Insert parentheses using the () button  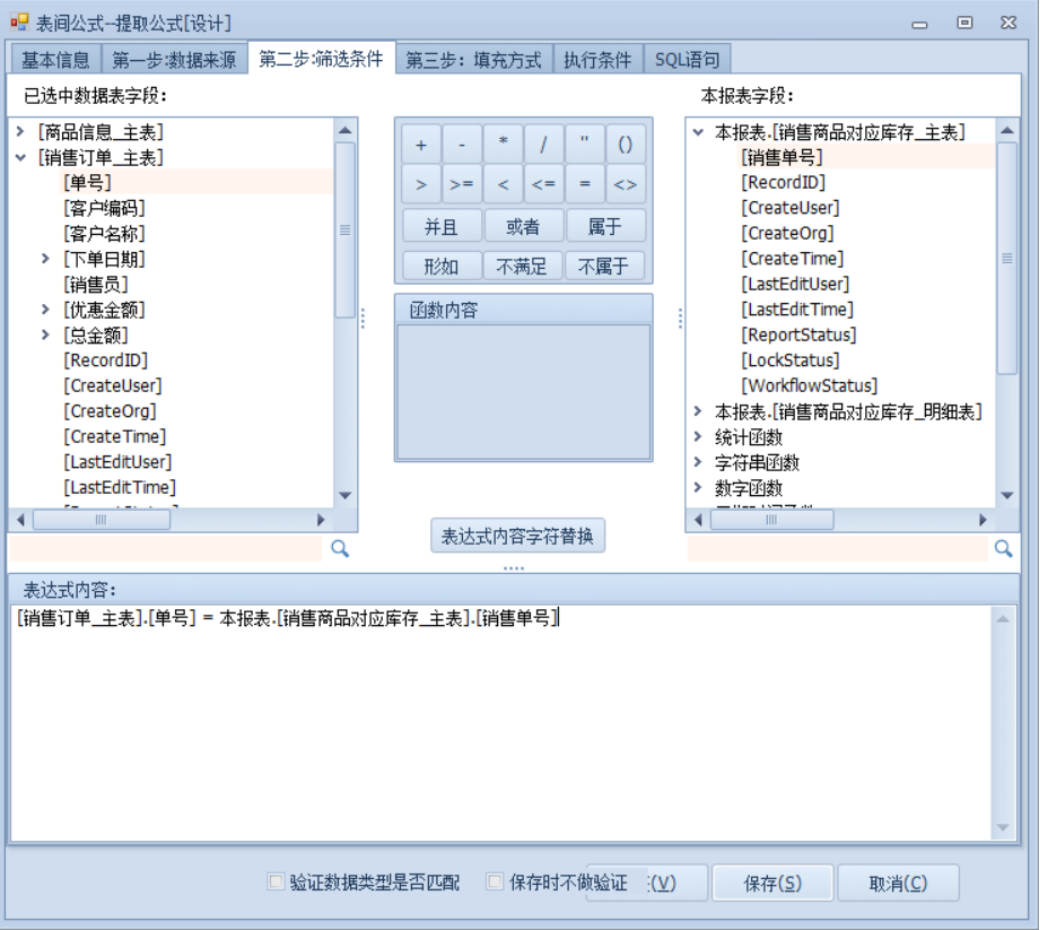[x=625, y=145]
